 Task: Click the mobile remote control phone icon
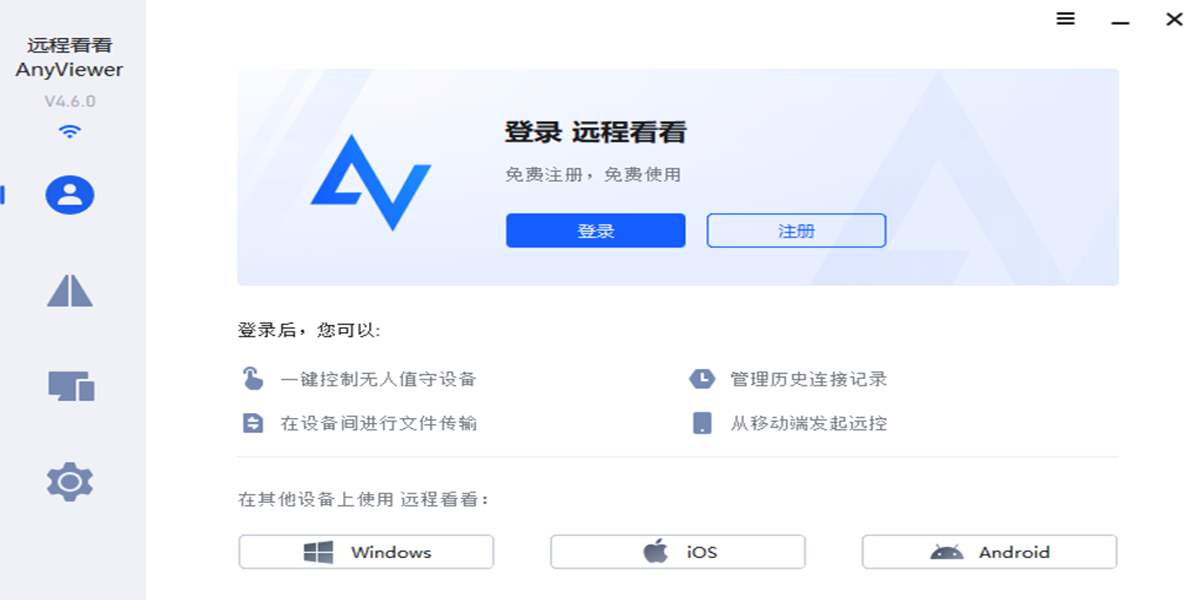702,423
